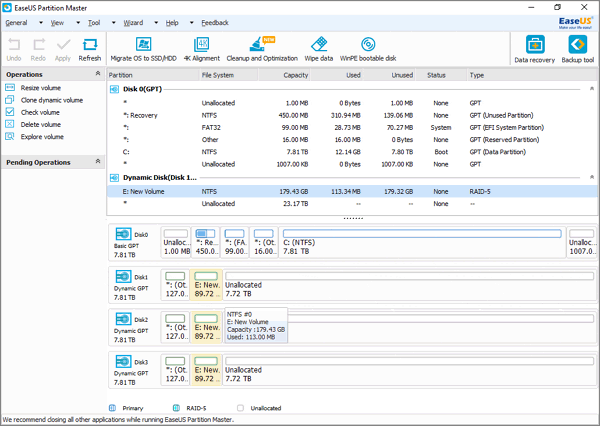Open the Feedback menu
Image resolution: width=600 pixels, height=426 pixels.
point(215,23)
